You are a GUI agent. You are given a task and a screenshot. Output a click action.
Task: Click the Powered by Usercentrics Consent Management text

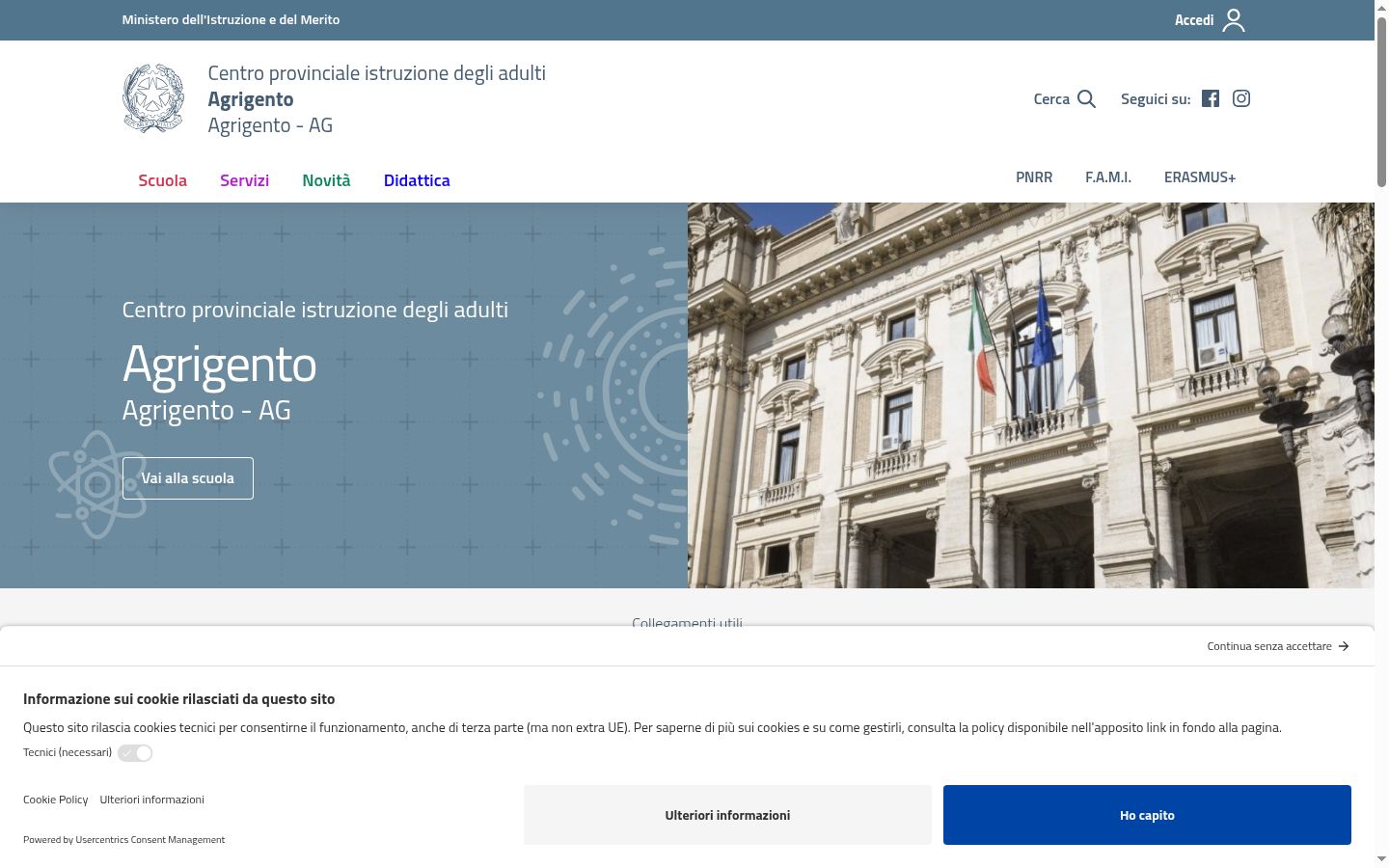(x=123, y=840)
